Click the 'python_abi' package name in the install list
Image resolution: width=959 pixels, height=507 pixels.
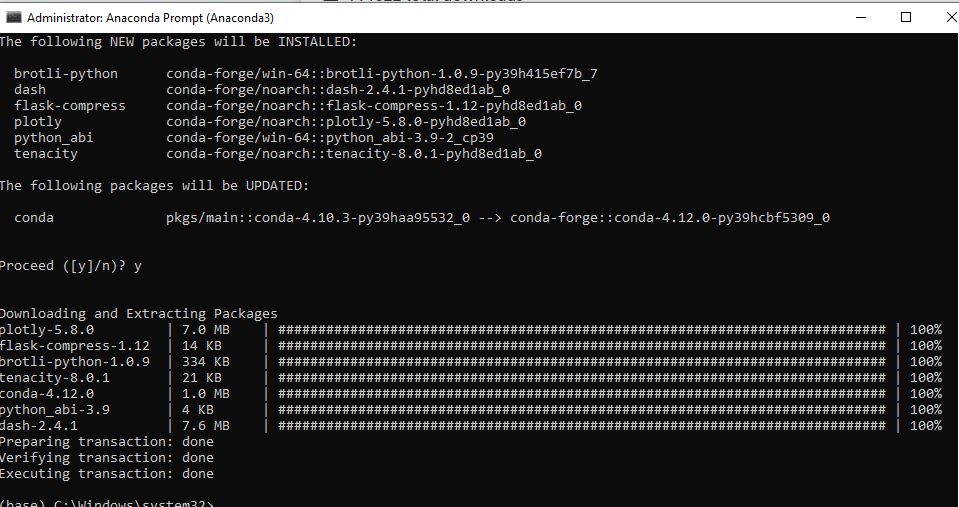coord(54,138)
